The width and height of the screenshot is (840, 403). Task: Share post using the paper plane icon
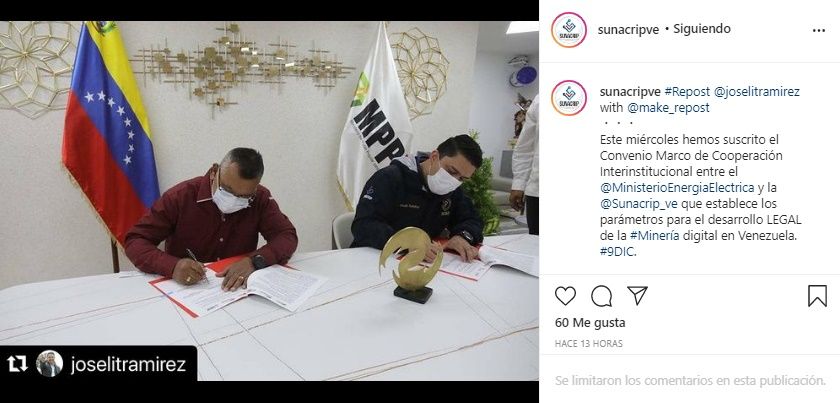[x=638, y=295]
